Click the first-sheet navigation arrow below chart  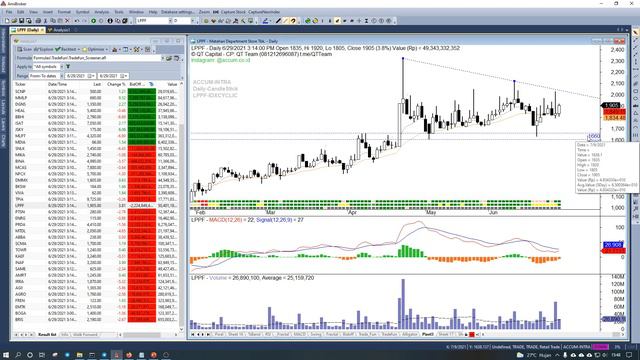pyautogui.click(x=193, y=334)
